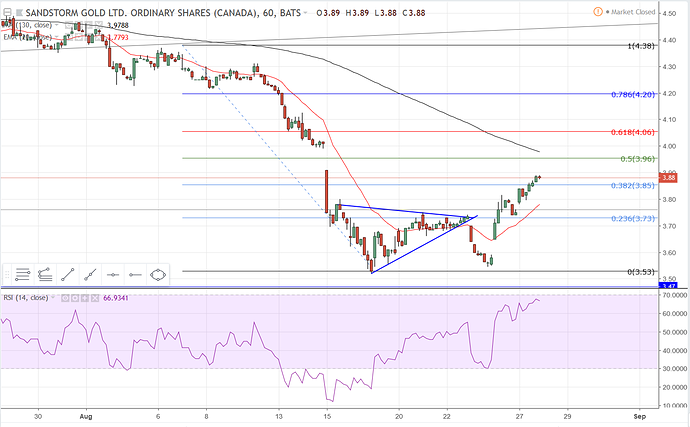Open dropdown arrow after BATS in title
Screen dimensions: 690x427
coord(305,13)
